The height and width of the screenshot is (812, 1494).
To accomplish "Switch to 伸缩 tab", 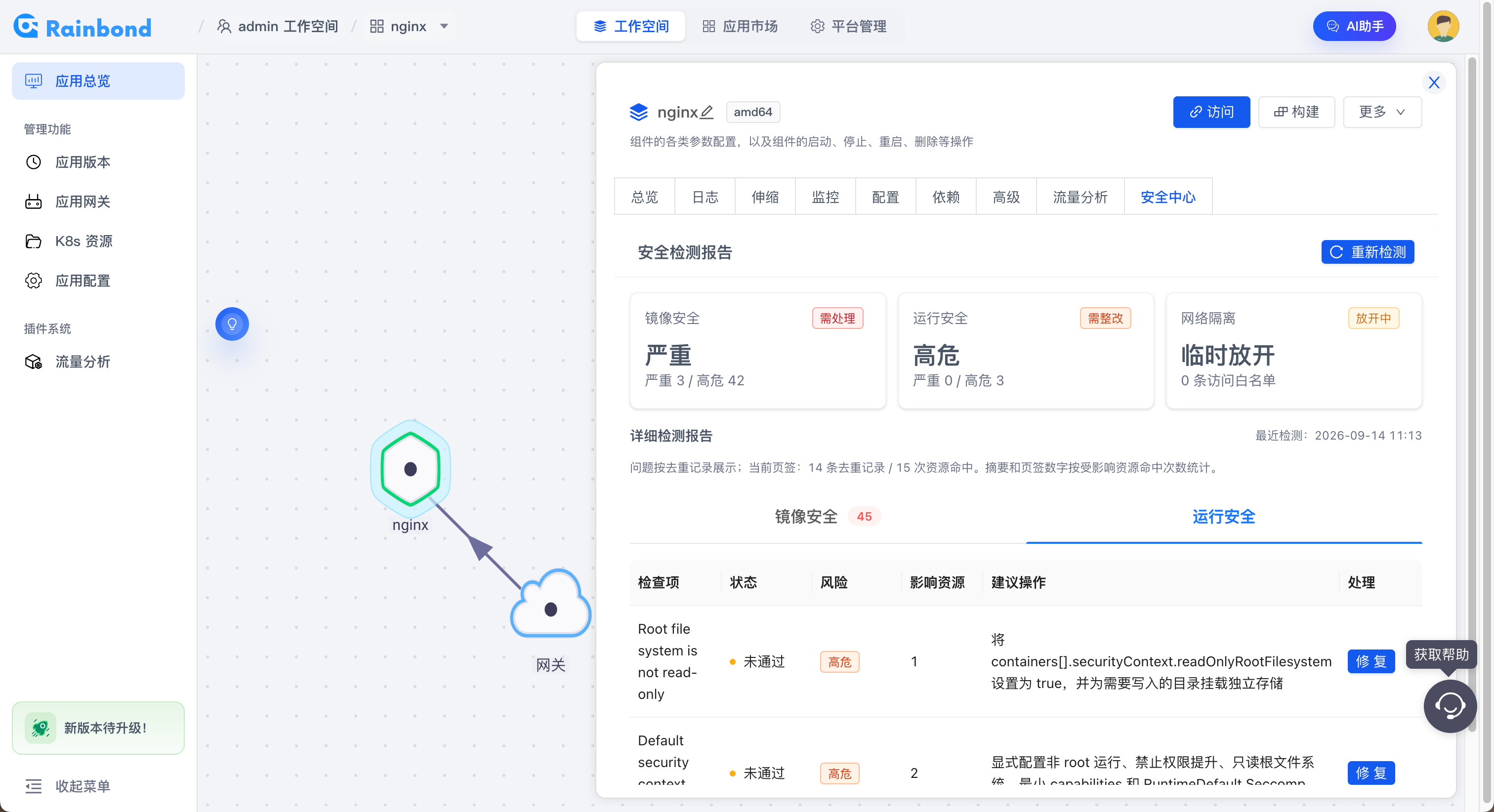I will pyautogui.click(x=765, y=197).
